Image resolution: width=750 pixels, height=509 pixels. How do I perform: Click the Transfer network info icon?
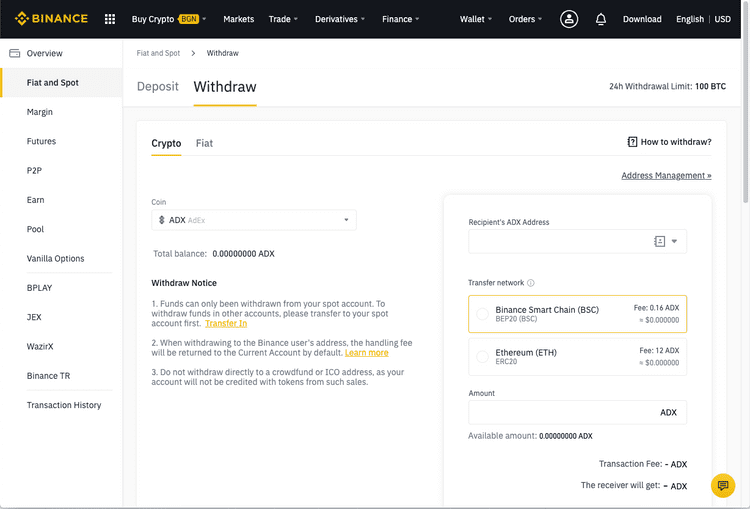[x=530, y=283]
